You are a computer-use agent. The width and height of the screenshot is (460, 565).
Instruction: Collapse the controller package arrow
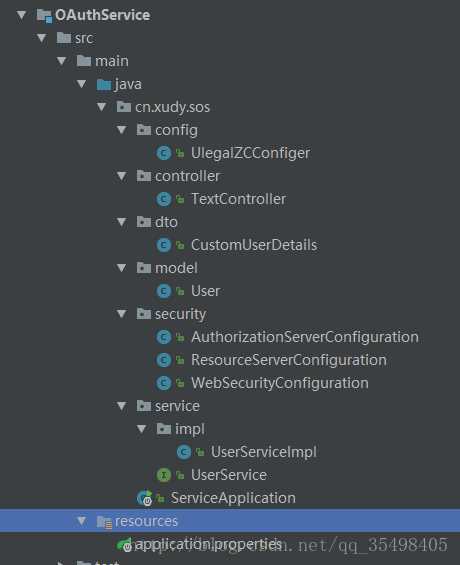[x=122, y=176]
